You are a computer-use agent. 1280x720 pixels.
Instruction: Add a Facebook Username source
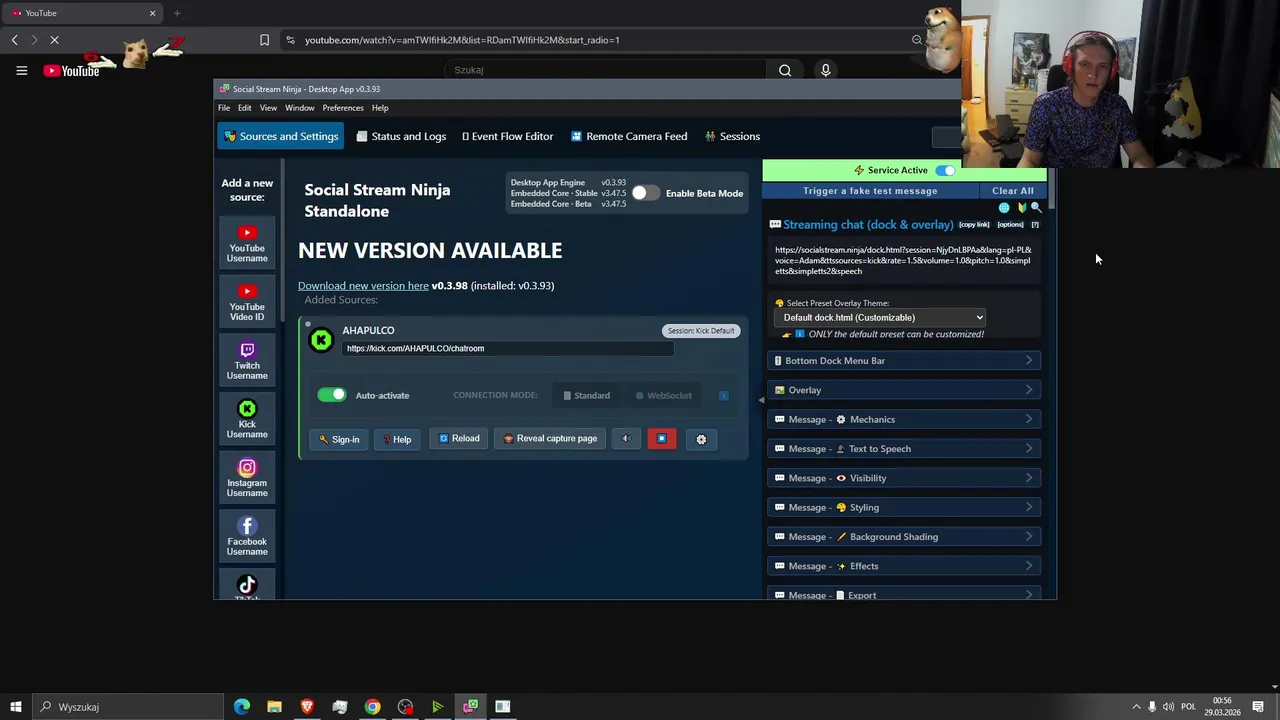(247, 537)
